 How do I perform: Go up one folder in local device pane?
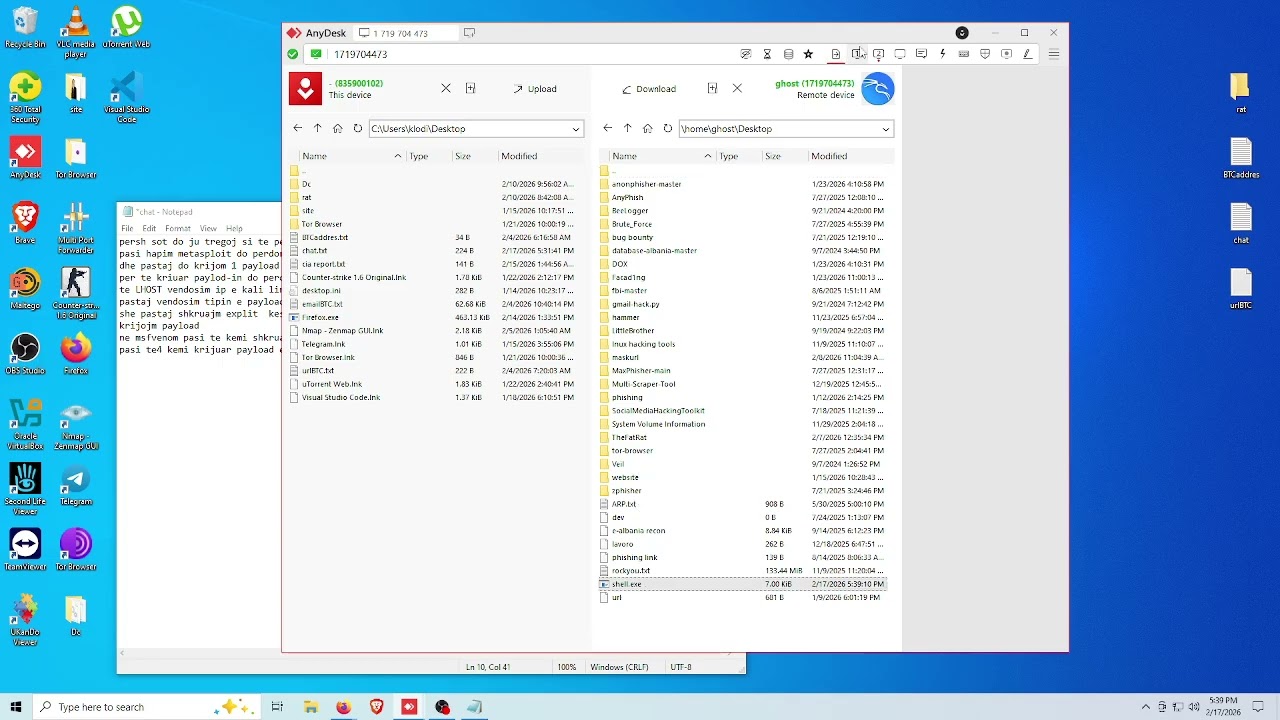point(317,128)
